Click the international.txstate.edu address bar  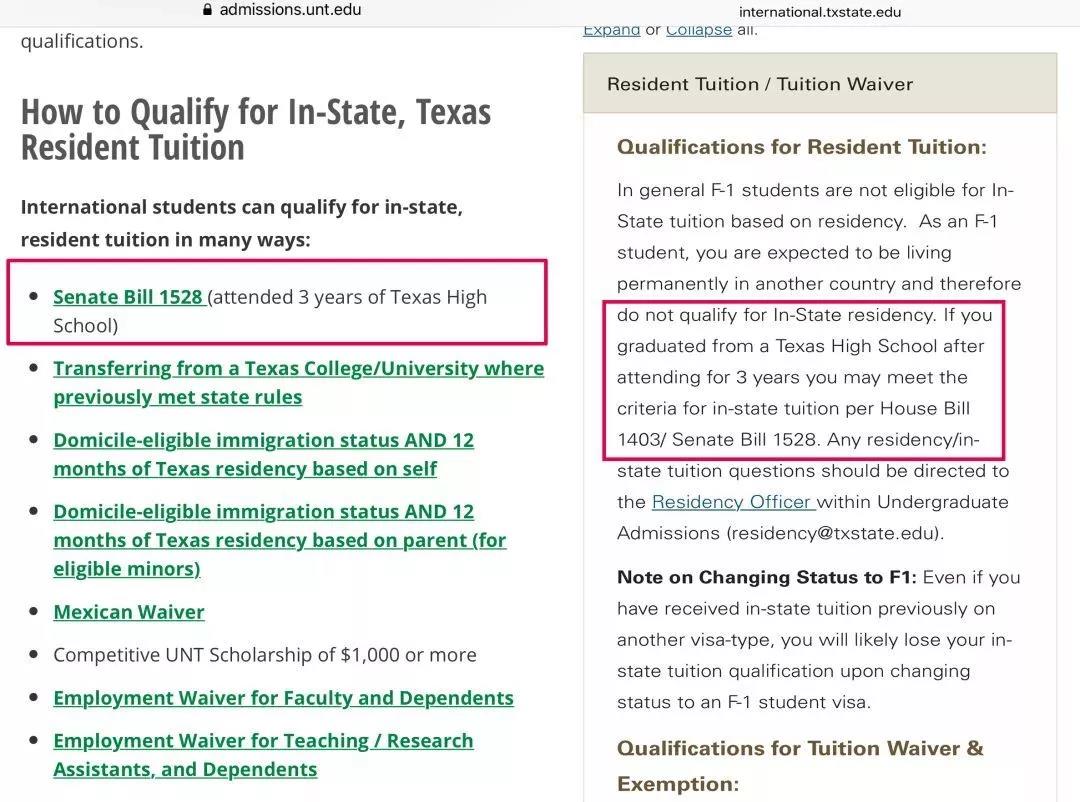pos(820,12)
